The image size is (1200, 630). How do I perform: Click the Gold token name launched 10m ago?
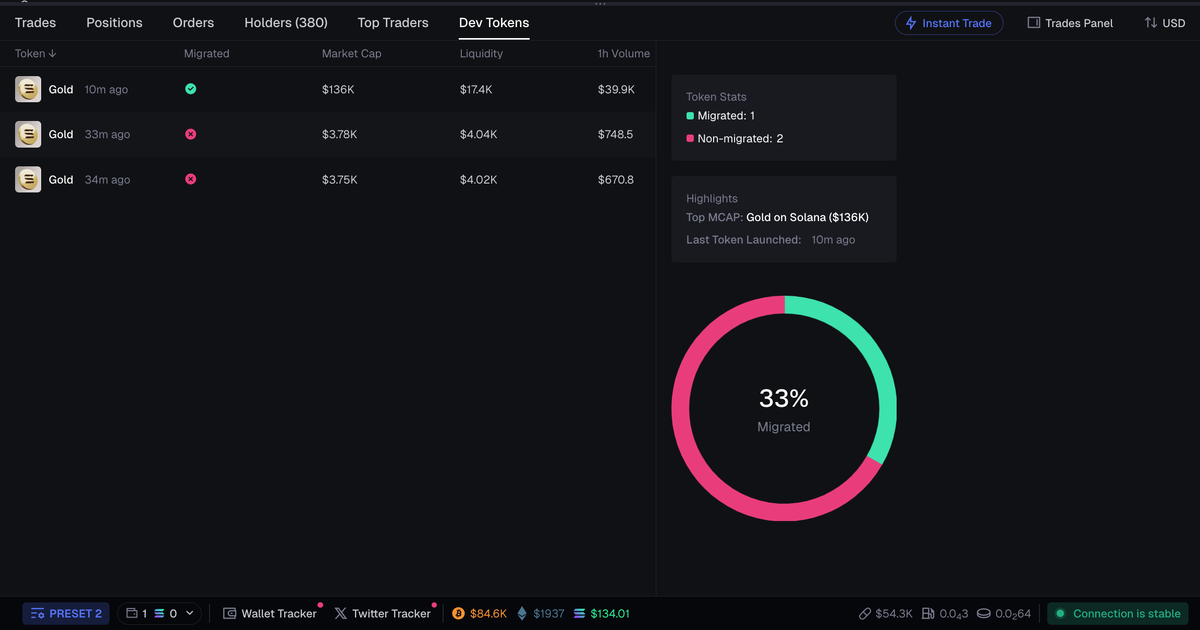tap(61, 89)
